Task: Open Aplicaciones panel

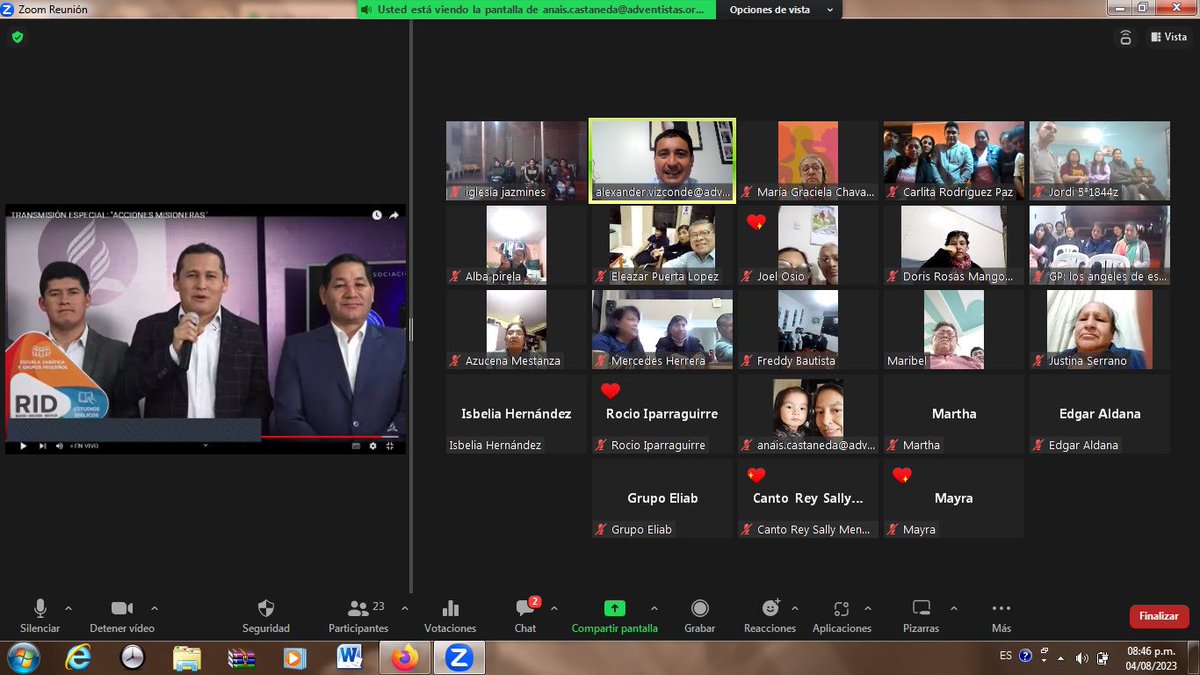Action: [842, 616]
